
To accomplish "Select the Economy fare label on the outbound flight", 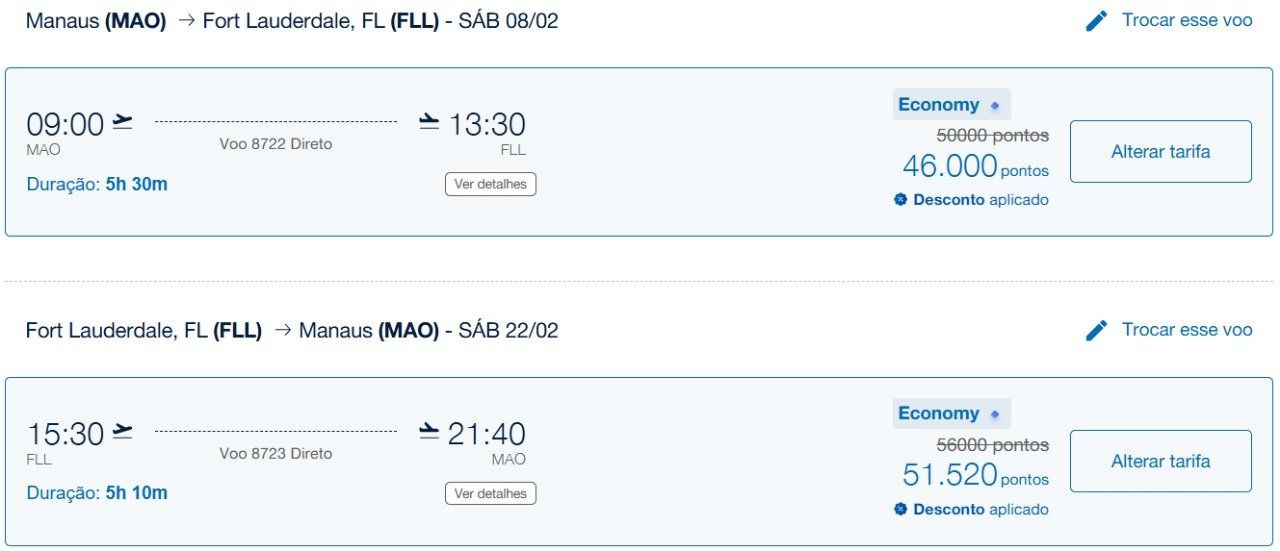I will click(x=938, y=105).
